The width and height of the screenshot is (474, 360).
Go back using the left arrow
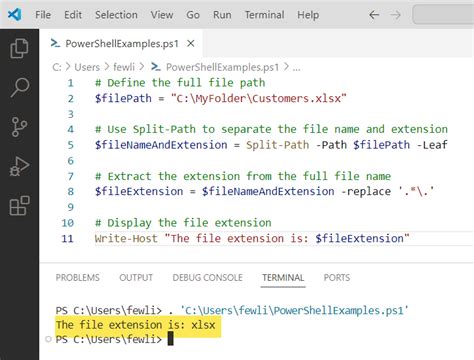[374, 15]
